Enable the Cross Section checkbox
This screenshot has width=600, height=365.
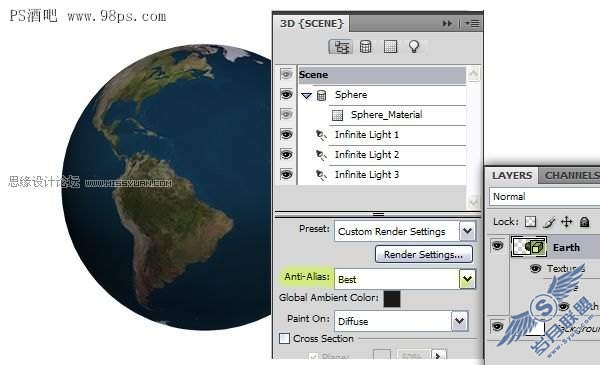coord(284,339)
